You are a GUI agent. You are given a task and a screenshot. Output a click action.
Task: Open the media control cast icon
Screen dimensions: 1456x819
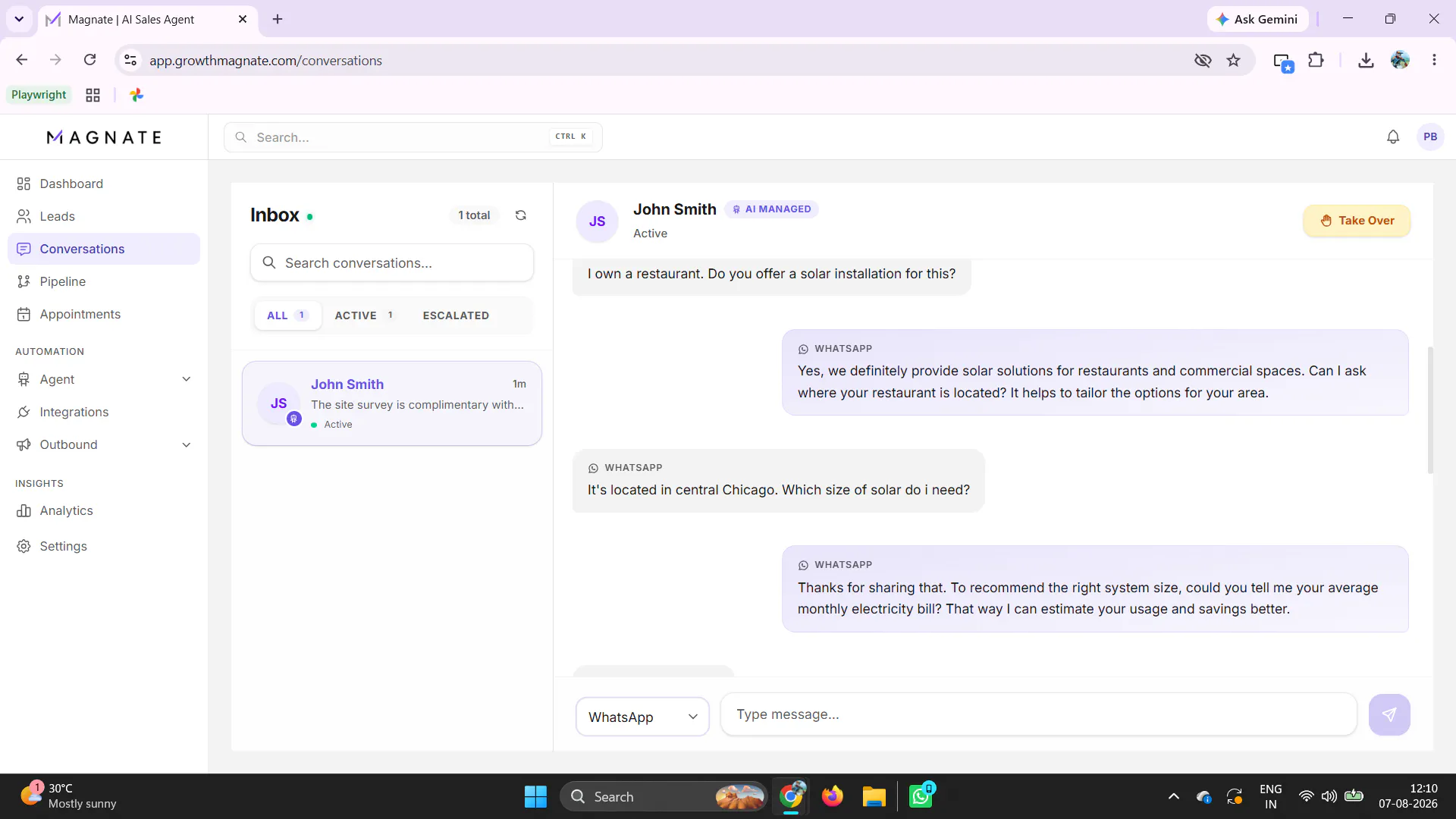(x=1283, y=61)
